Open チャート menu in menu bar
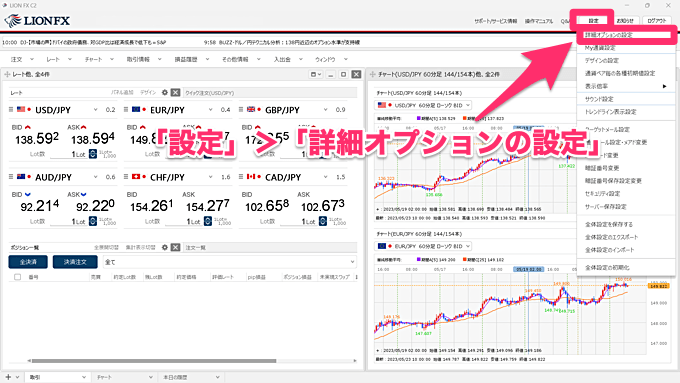This screenshot has width=680, height=383. (x=99, y=59)
